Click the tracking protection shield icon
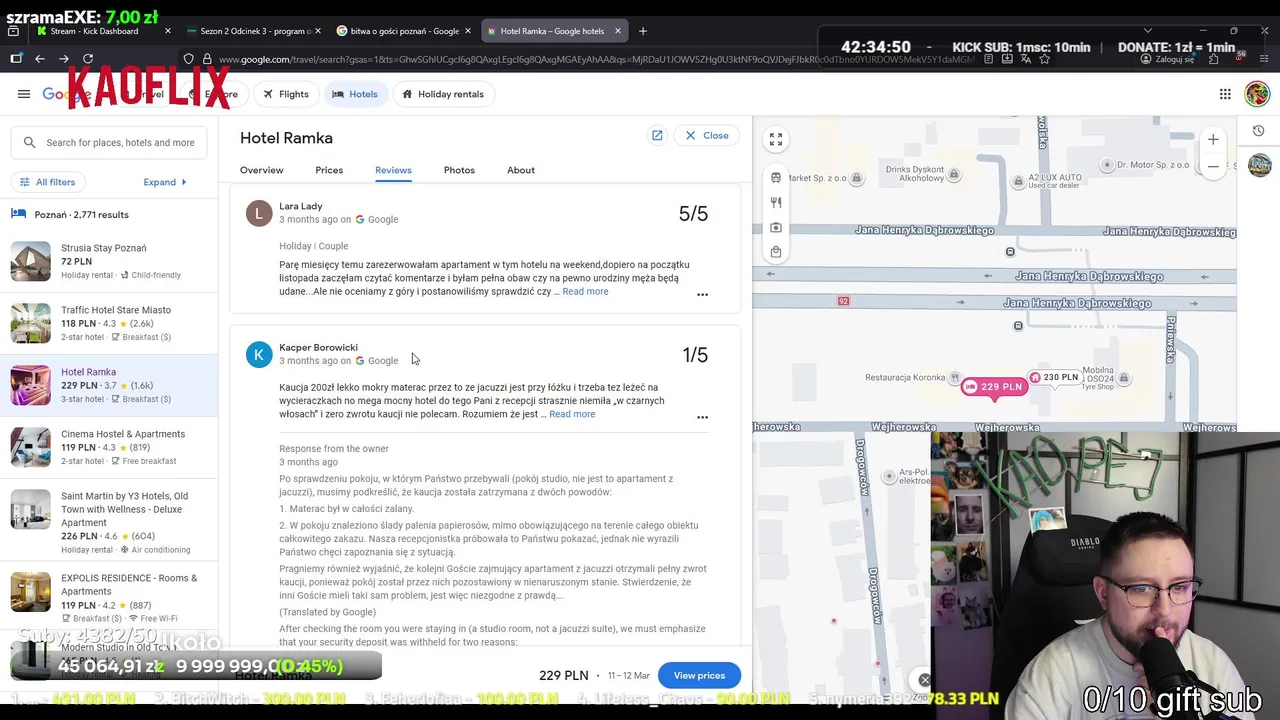The image size is (1280, 720). [188, 59]
